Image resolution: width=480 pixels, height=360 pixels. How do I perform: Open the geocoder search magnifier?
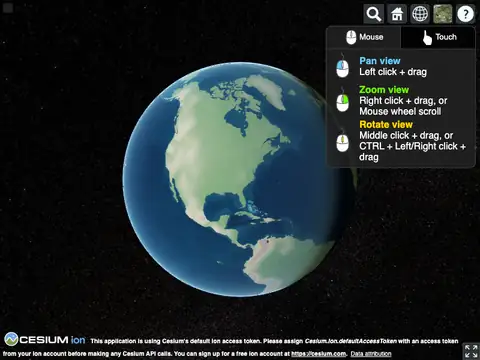(x=374, y=14)
